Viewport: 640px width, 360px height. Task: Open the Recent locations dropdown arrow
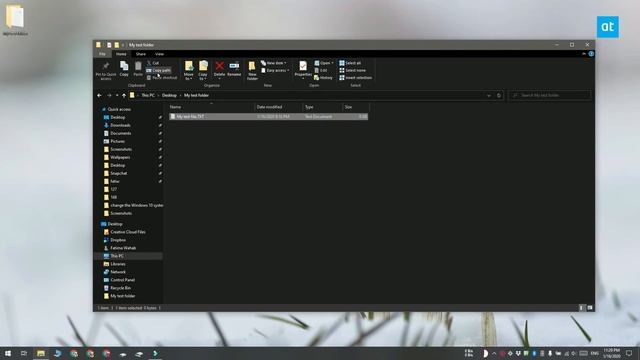pyautogui.click(x=117, y=96)
